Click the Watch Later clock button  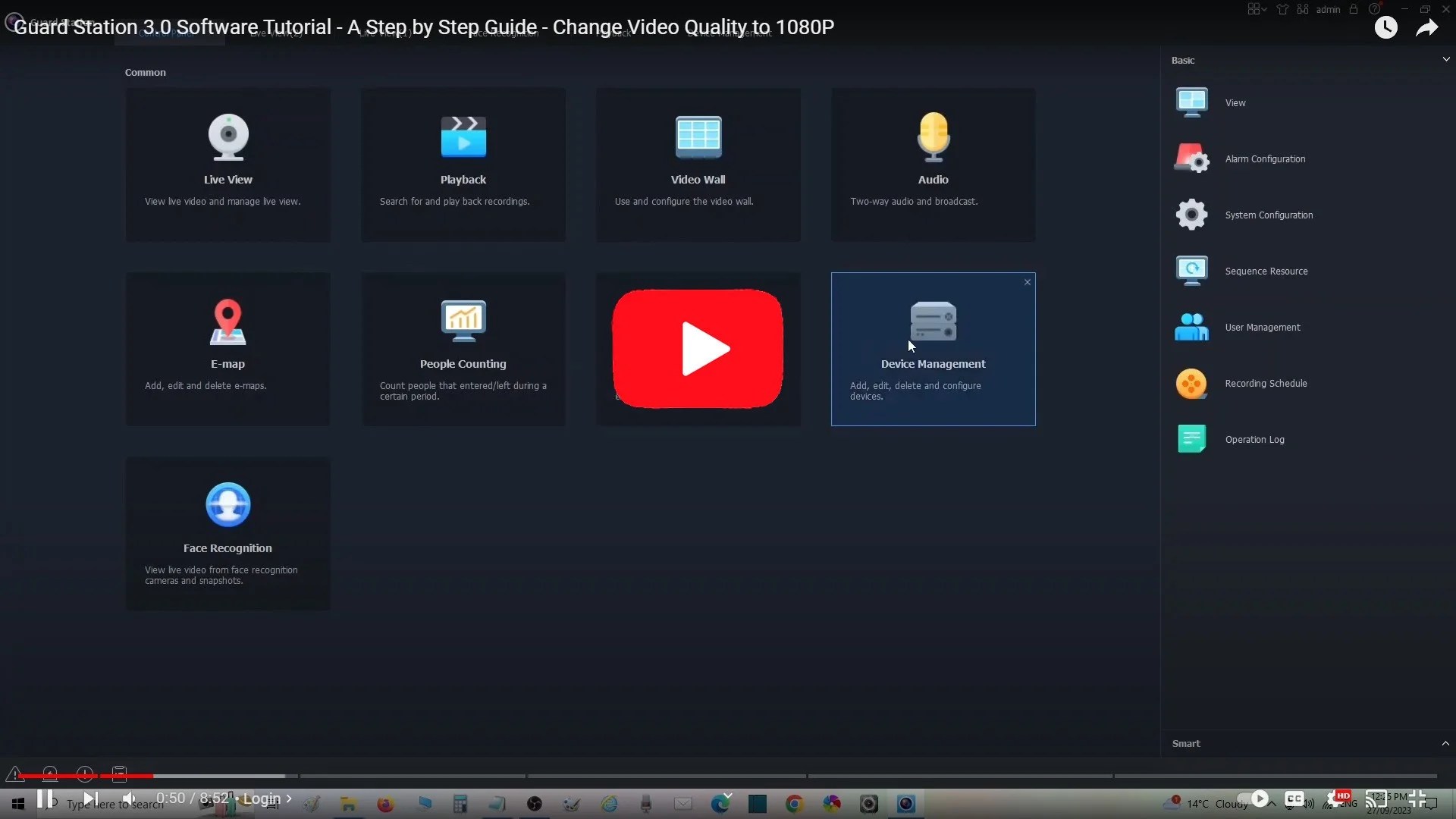(1385, 28)
